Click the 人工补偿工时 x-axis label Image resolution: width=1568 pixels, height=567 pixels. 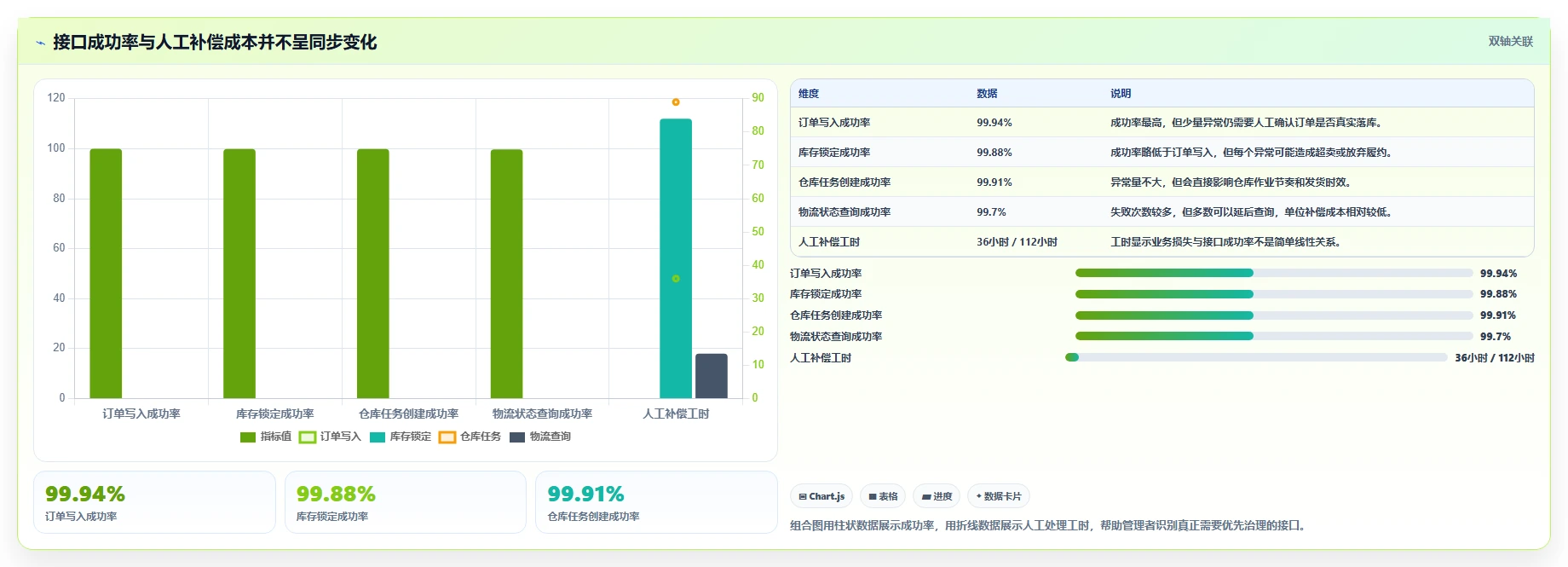coord(676,414)
